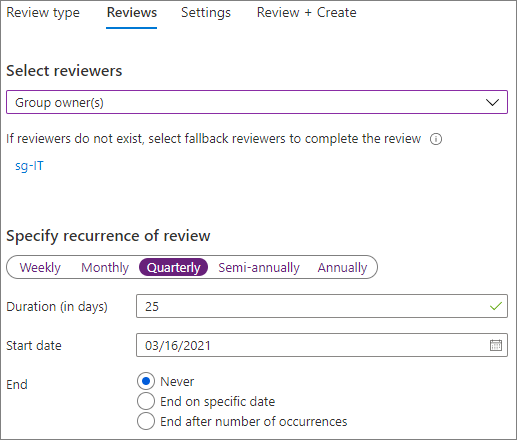Screen dimensions: 517x440
Task: Select End after number of occurrences
Action: point(146,421)
